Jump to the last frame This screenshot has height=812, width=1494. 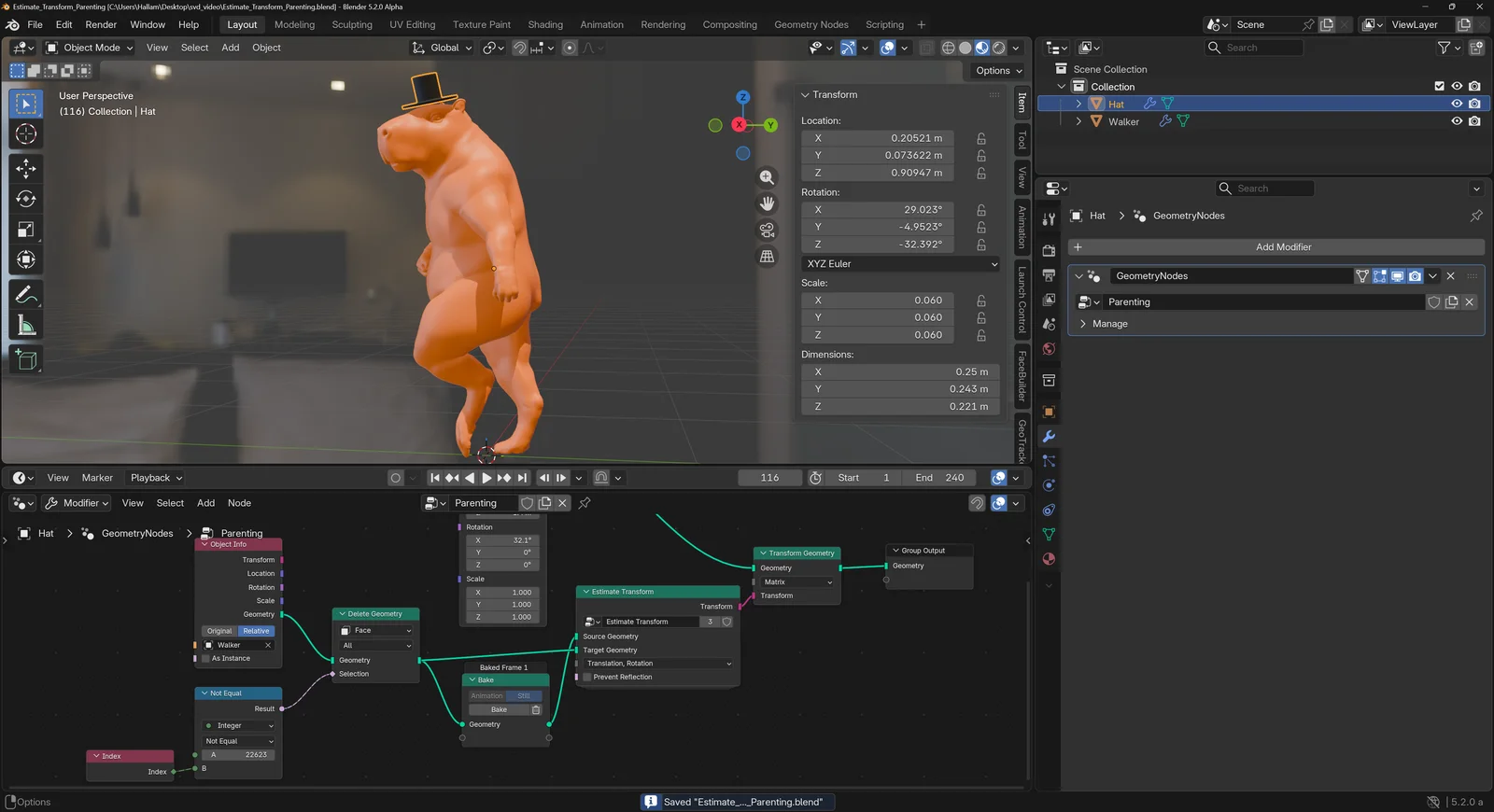pyautogui.click(x=522, y=478)
